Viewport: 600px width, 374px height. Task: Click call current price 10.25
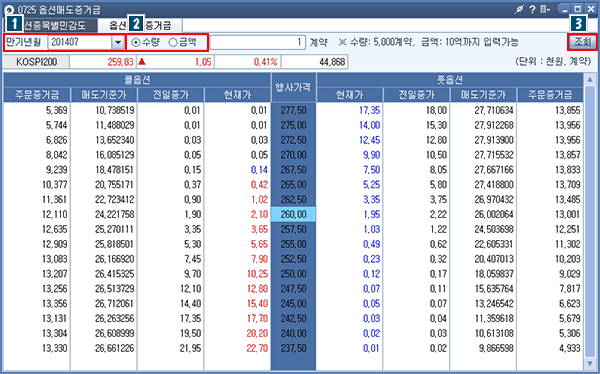click(257, 274)
